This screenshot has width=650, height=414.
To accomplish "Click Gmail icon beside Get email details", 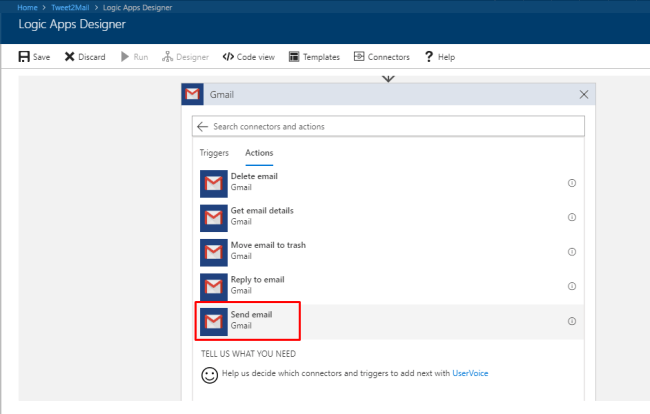I will click(x=213, y=218).
